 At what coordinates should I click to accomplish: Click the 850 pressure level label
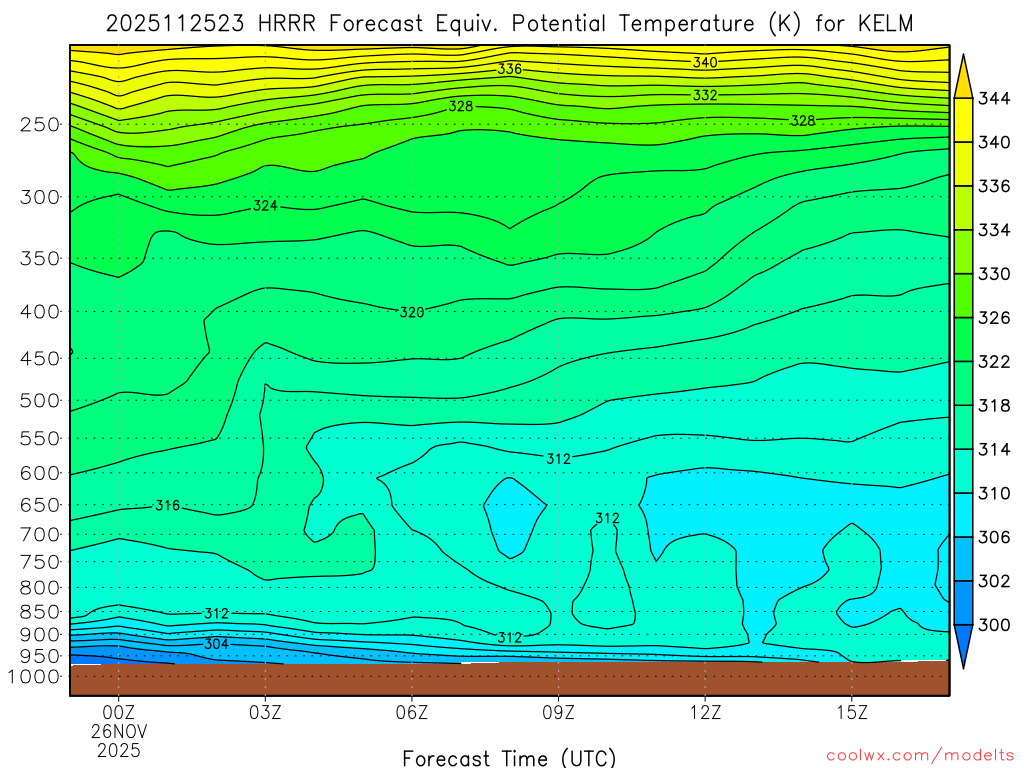coord(40,612)
